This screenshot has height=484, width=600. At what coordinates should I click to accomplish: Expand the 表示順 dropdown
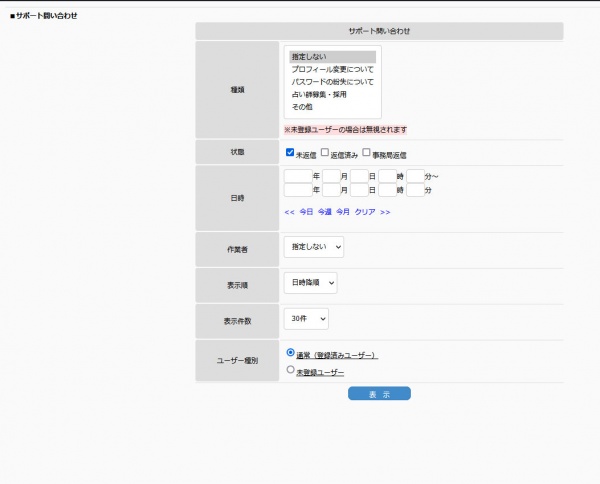[310, 282]
